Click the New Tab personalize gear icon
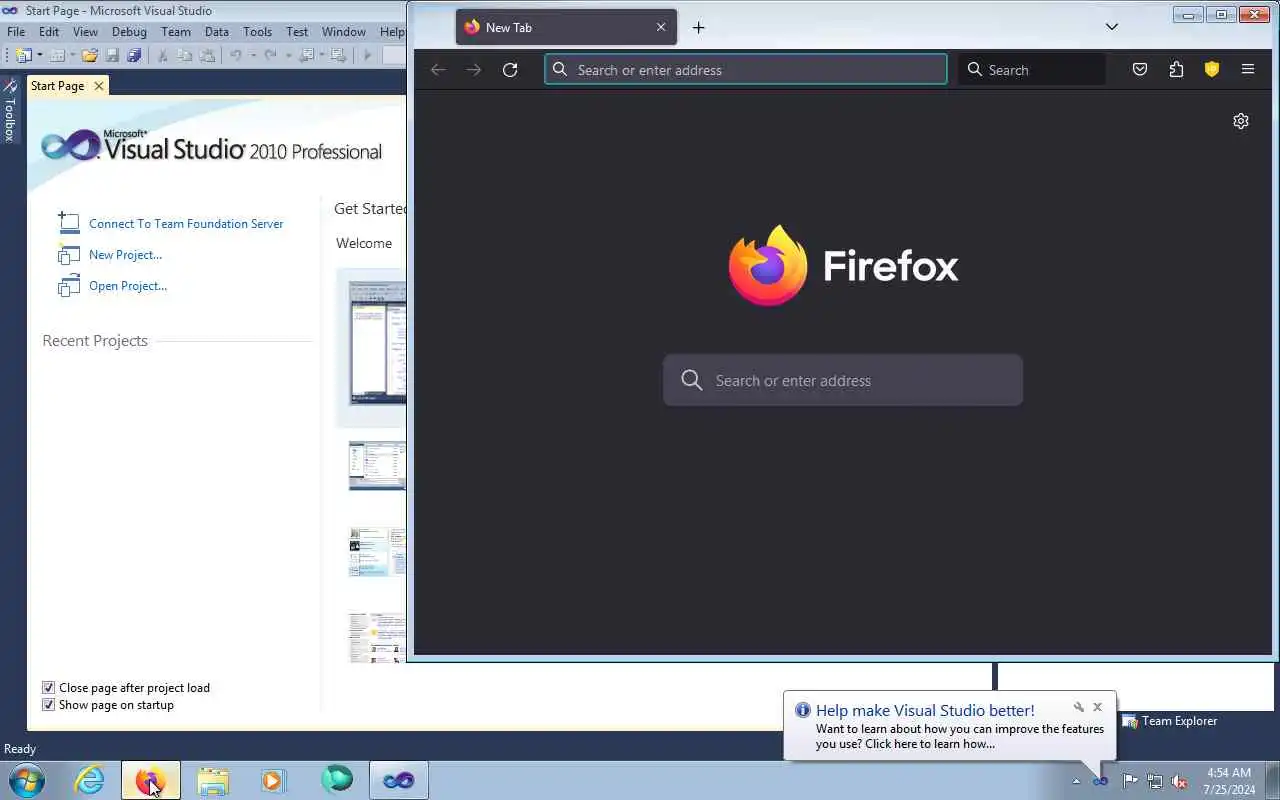This screenshot has height=800, width=1280. (1241, 121)
